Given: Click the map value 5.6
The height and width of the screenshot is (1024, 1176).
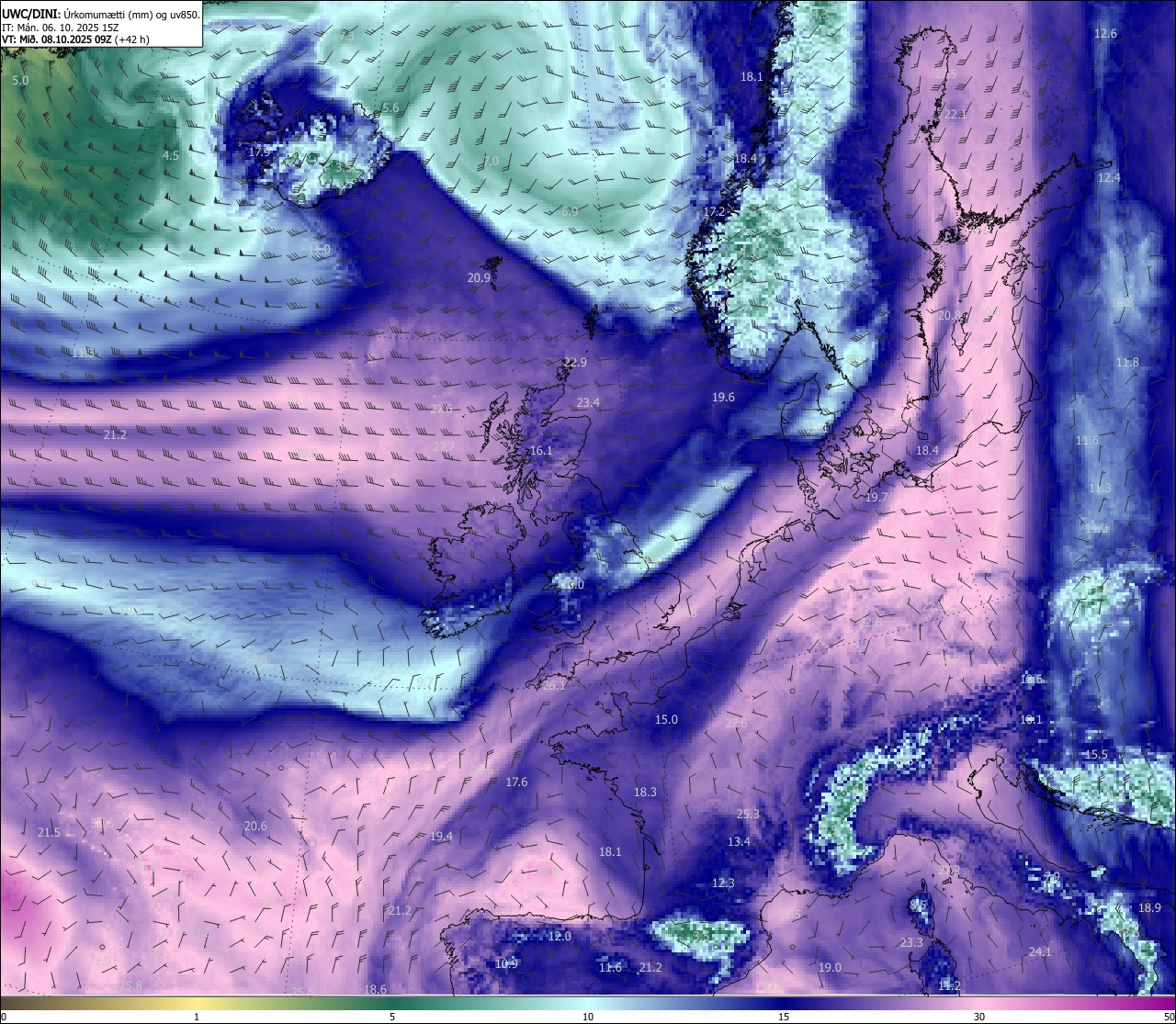Looking at the screenshot, I should [391, 108].
